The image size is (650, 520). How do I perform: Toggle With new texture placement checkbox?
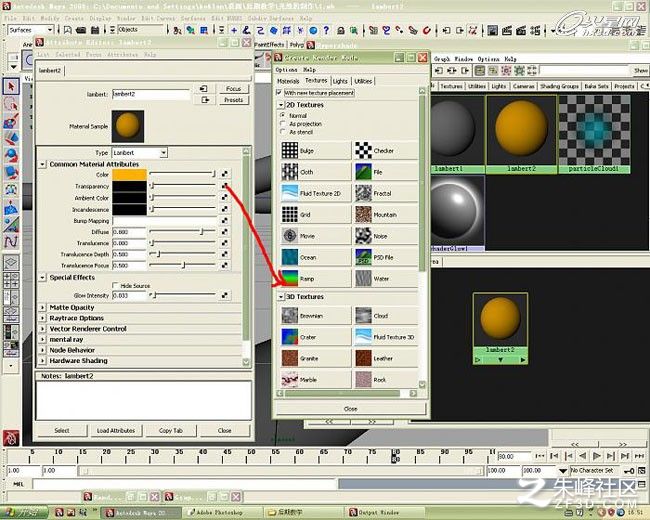tap(279, 92)
